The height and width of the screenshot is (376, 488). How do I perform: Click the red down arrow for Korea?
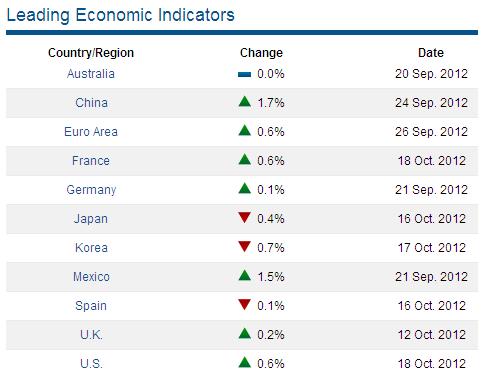click(x=245, y=246)
